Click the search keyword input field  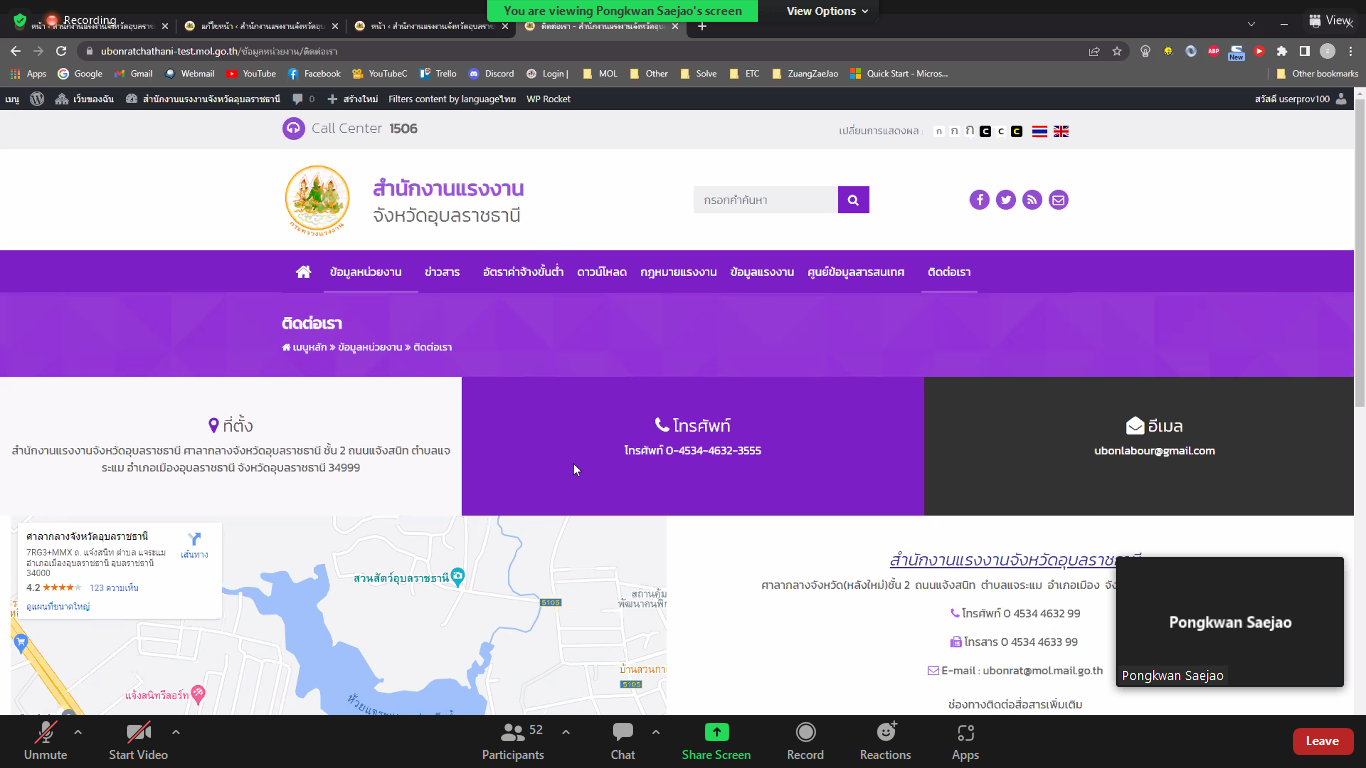click(766, 200)
